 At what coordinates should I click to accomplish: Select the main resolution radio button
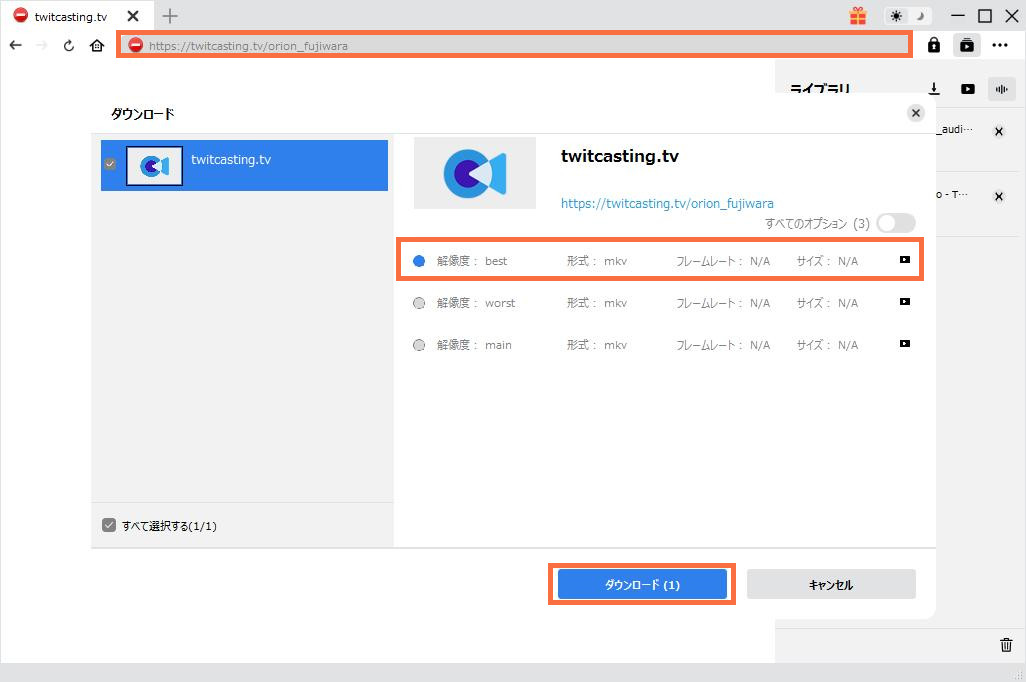click(419, 345)
